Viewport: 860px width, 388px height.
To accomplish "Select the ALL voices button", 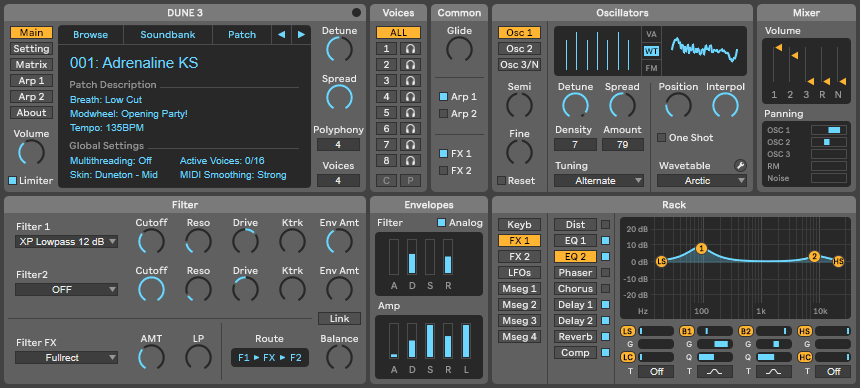I will click(398, 33).
